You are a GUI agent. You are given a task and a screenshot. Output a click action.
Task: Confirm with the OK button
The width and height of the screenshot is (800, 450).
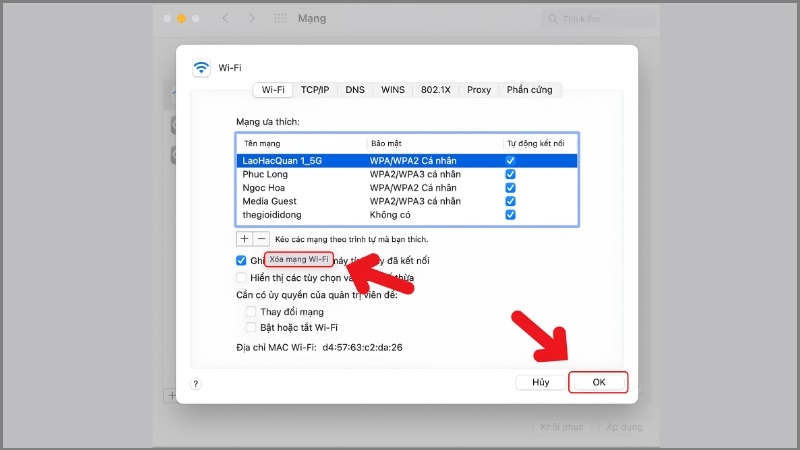pyautogui.click(x=598, y=382)
